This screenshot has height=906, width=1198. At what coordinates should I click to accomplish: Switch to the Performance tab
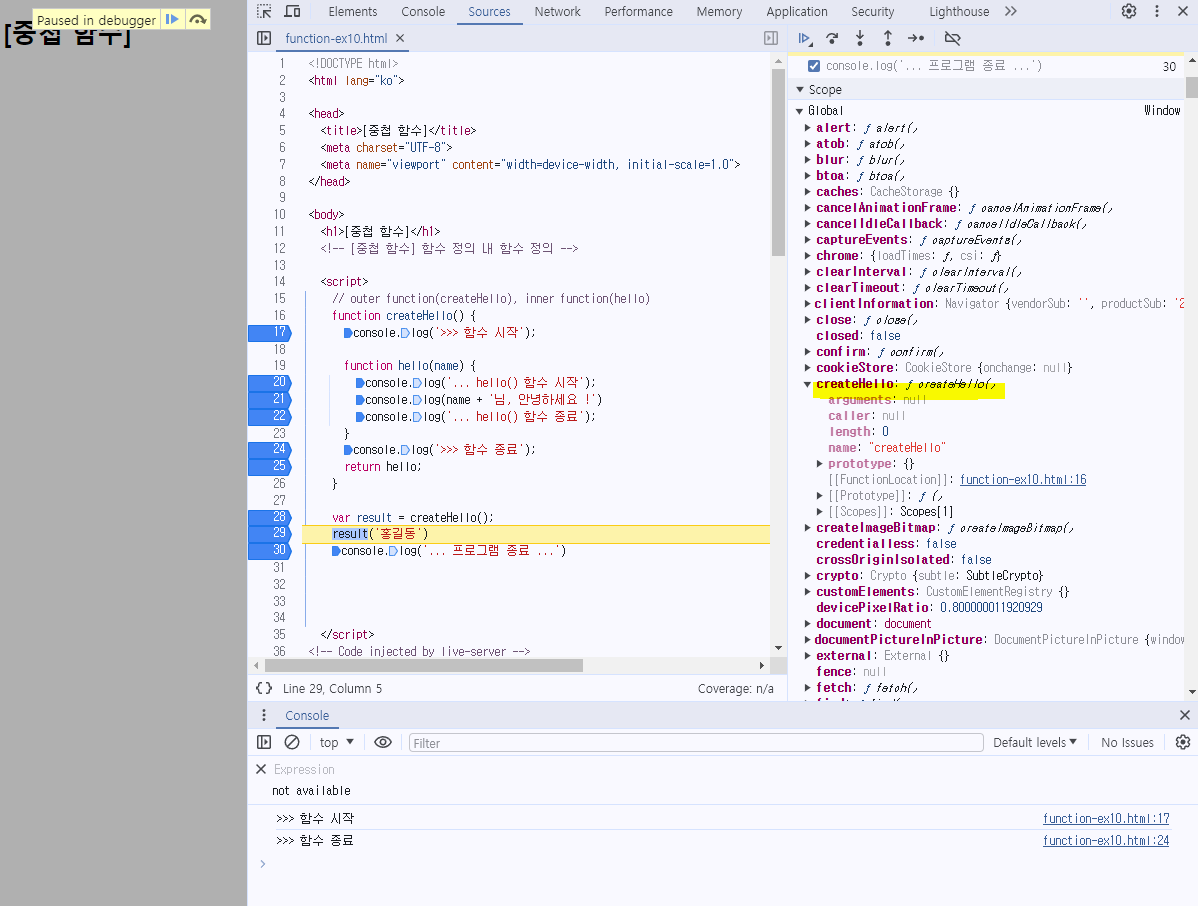pos(638,11)
